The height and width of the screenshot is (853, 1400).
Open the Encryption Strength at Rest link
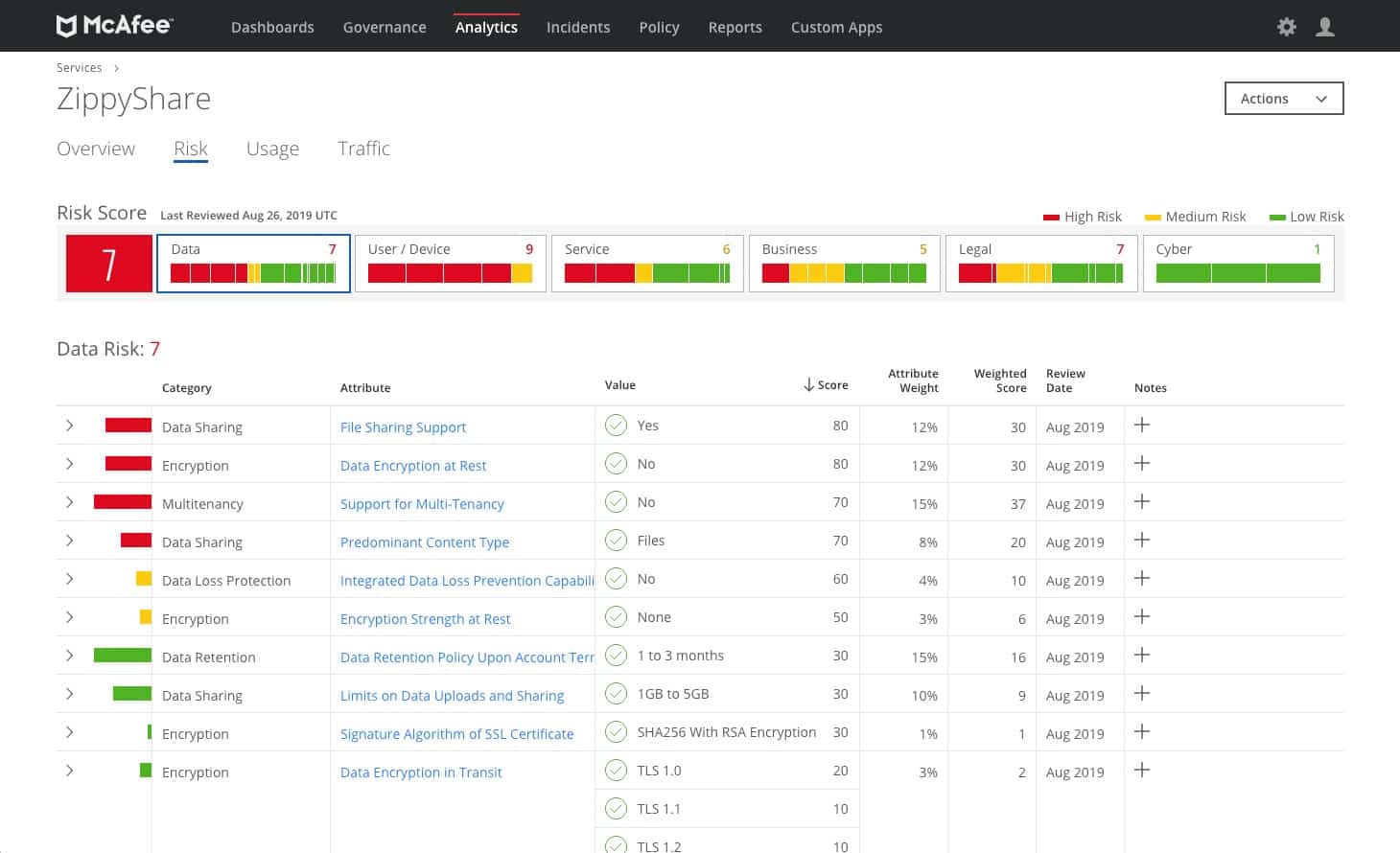pyautogui.click(x=426, y=619)
